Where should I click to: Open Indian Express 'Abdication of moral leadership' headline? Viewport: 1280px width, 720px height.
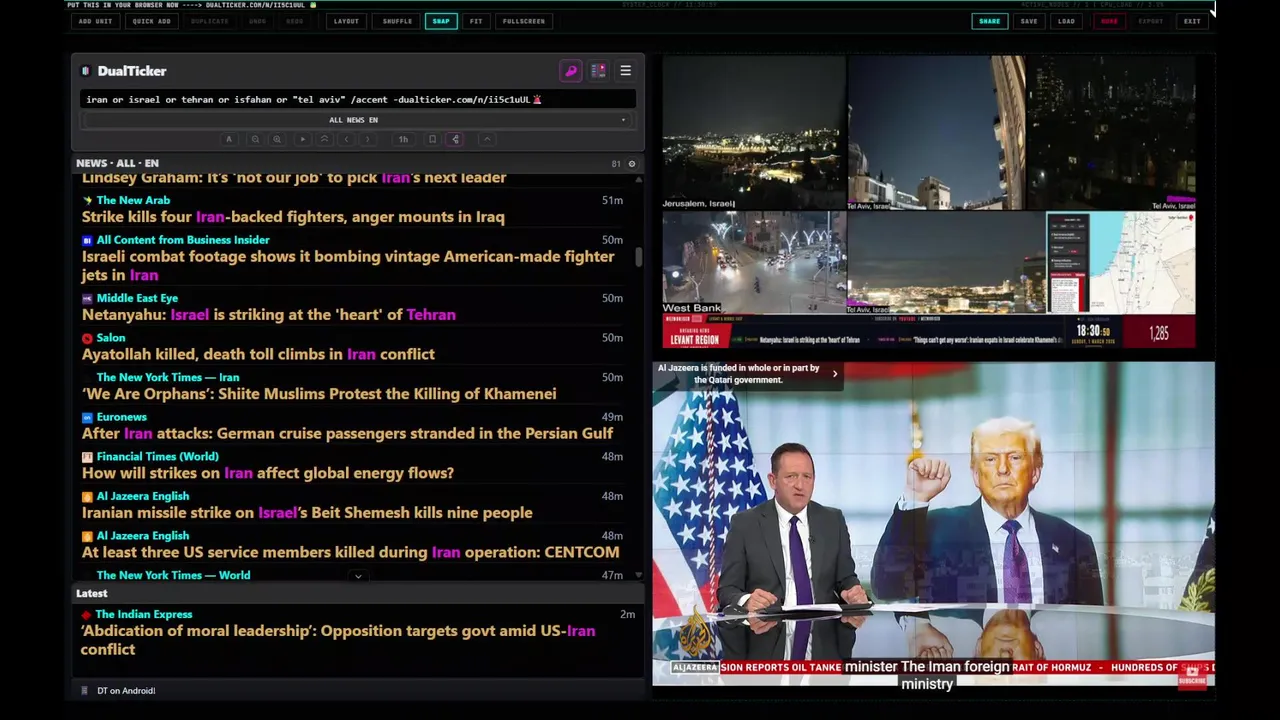338,640
